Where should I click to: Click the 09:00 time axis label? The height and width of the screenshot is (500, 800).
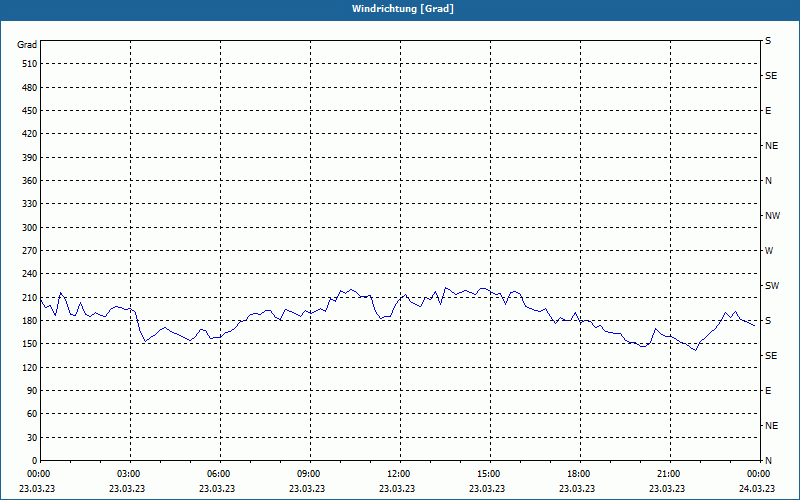tap(308, 474)
